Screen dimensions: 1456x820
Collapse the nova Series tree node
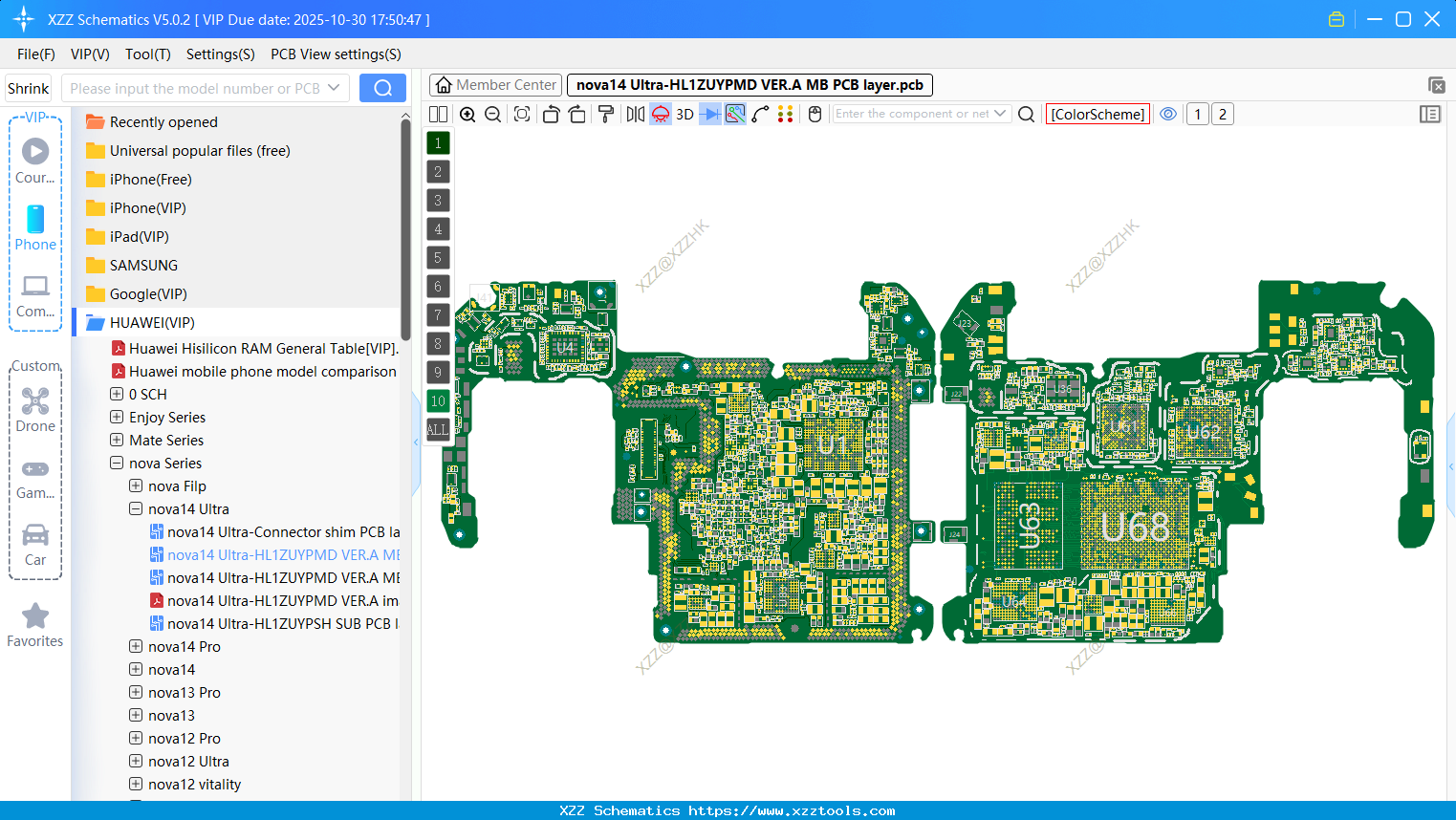coord(117,464)
